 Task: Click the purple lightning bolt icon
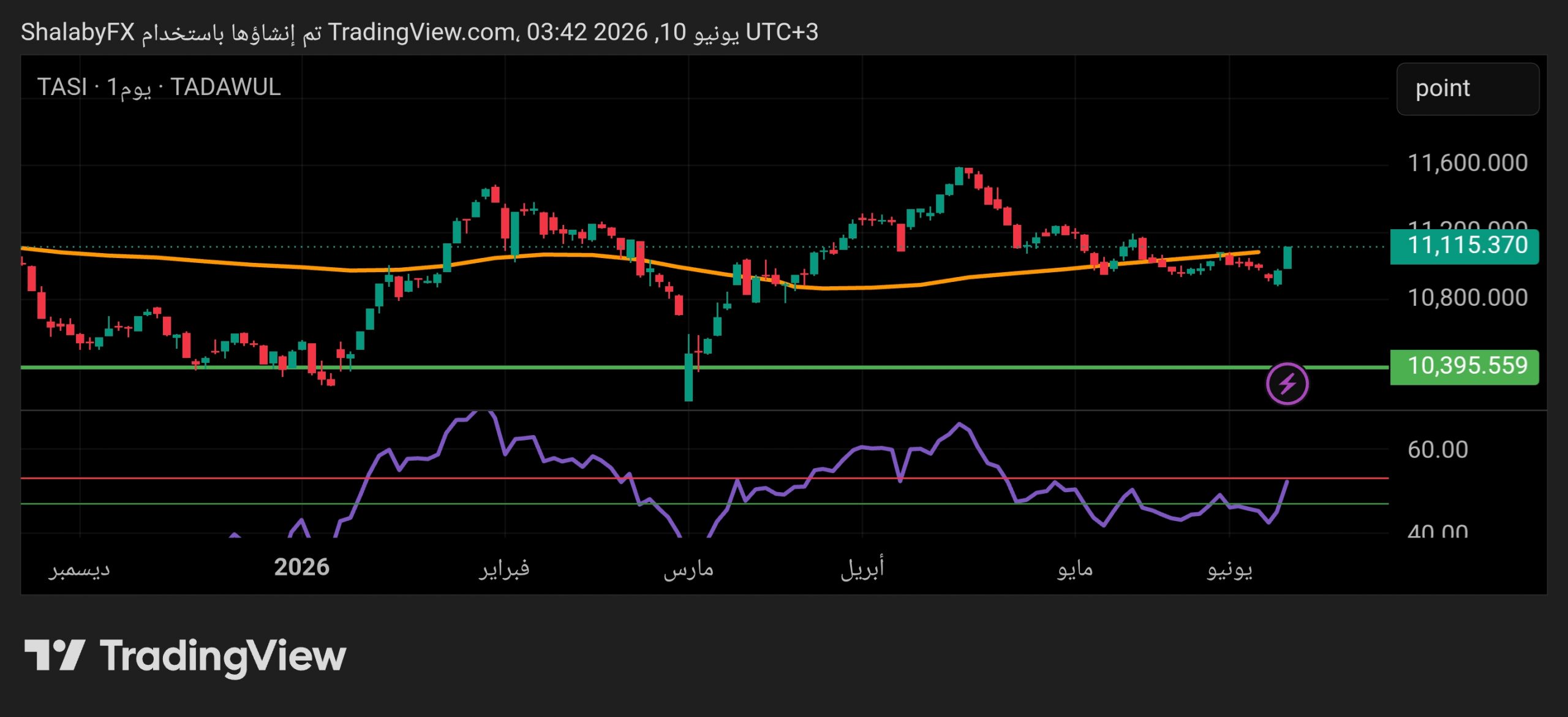1287,384
